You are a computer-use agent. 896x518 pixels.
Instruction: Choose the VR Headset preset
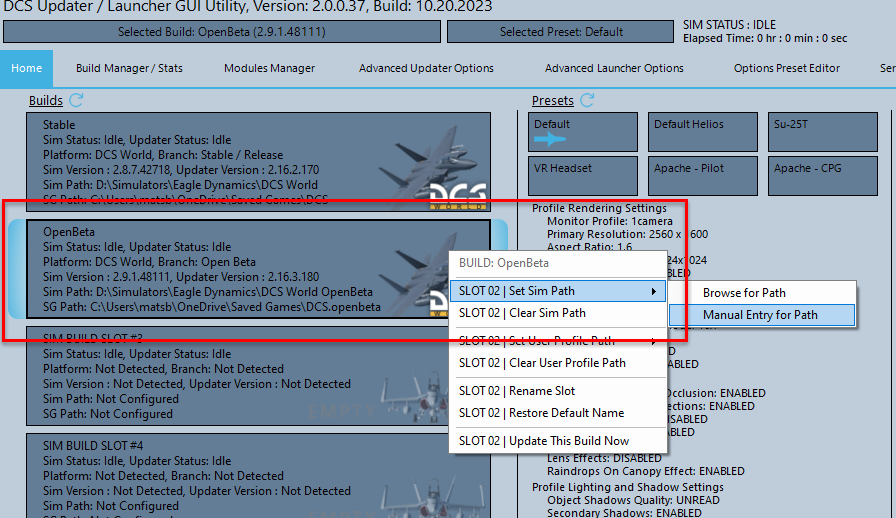pyautogui.click(x=583, y=176)
